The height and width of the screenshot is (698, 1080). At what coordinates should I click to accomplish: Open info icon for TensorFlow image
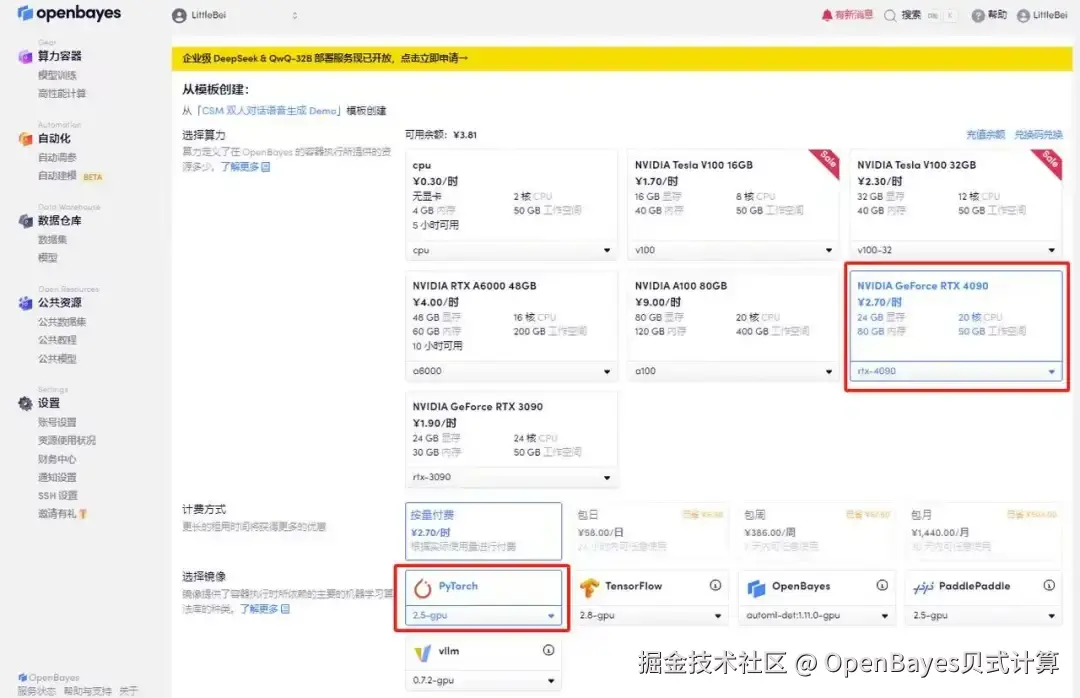pyautogui.click(x=715, y=585)
